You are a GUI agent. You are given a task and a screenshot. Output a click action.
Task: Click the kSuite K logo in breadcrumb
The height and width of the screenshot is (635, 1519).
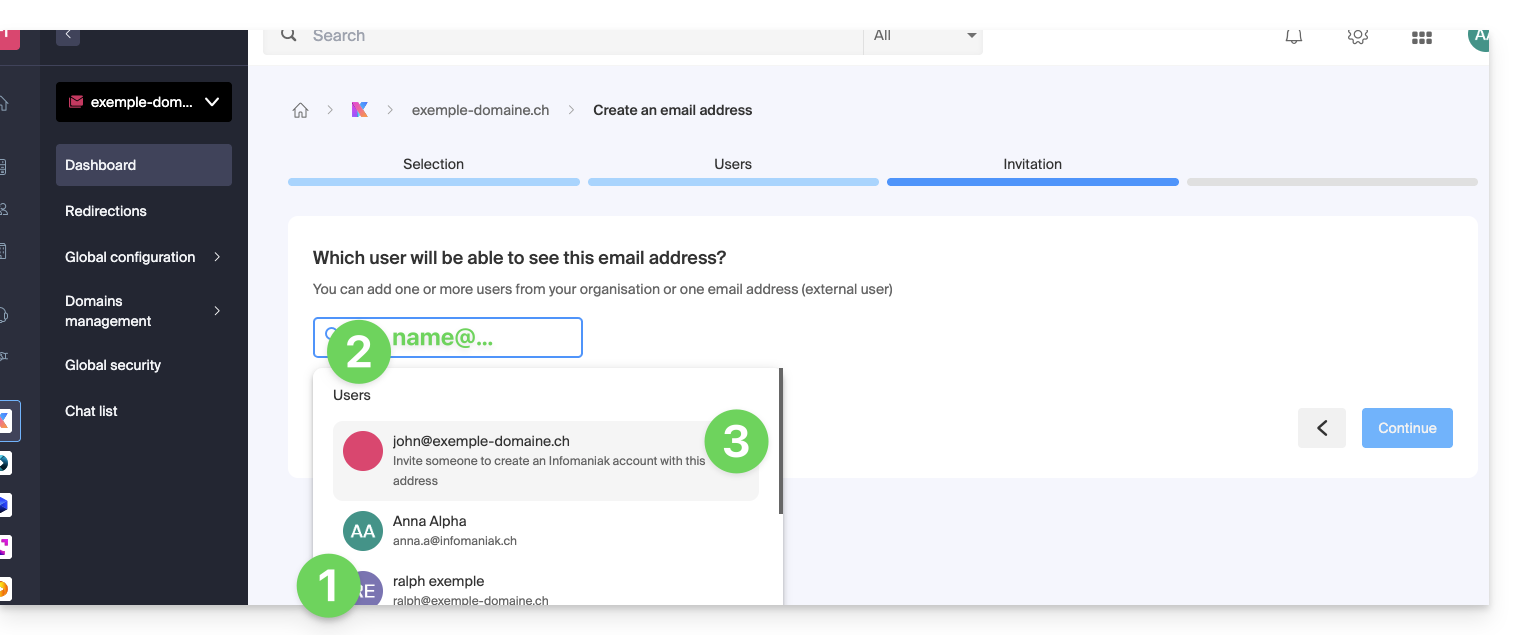360,110
